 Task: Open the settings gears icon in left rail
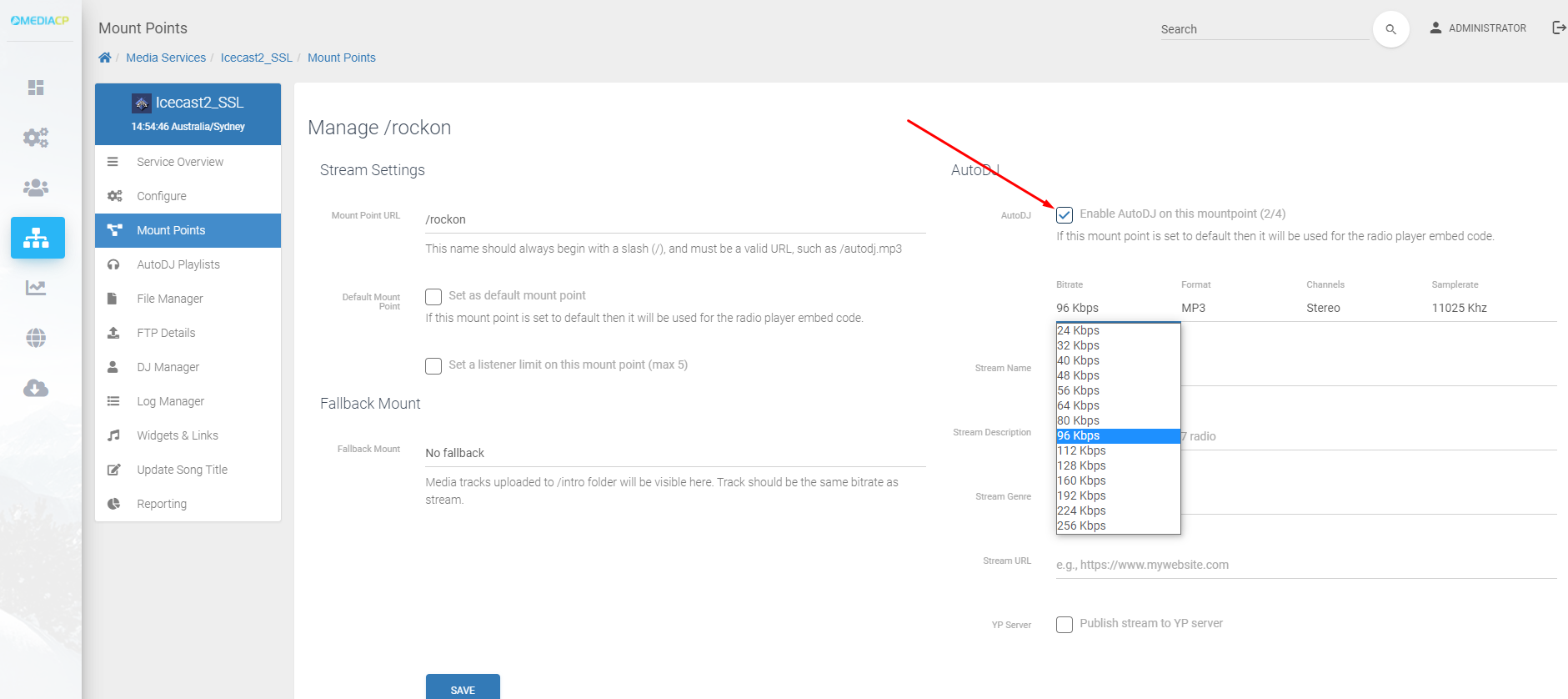[x=36, y=138]
